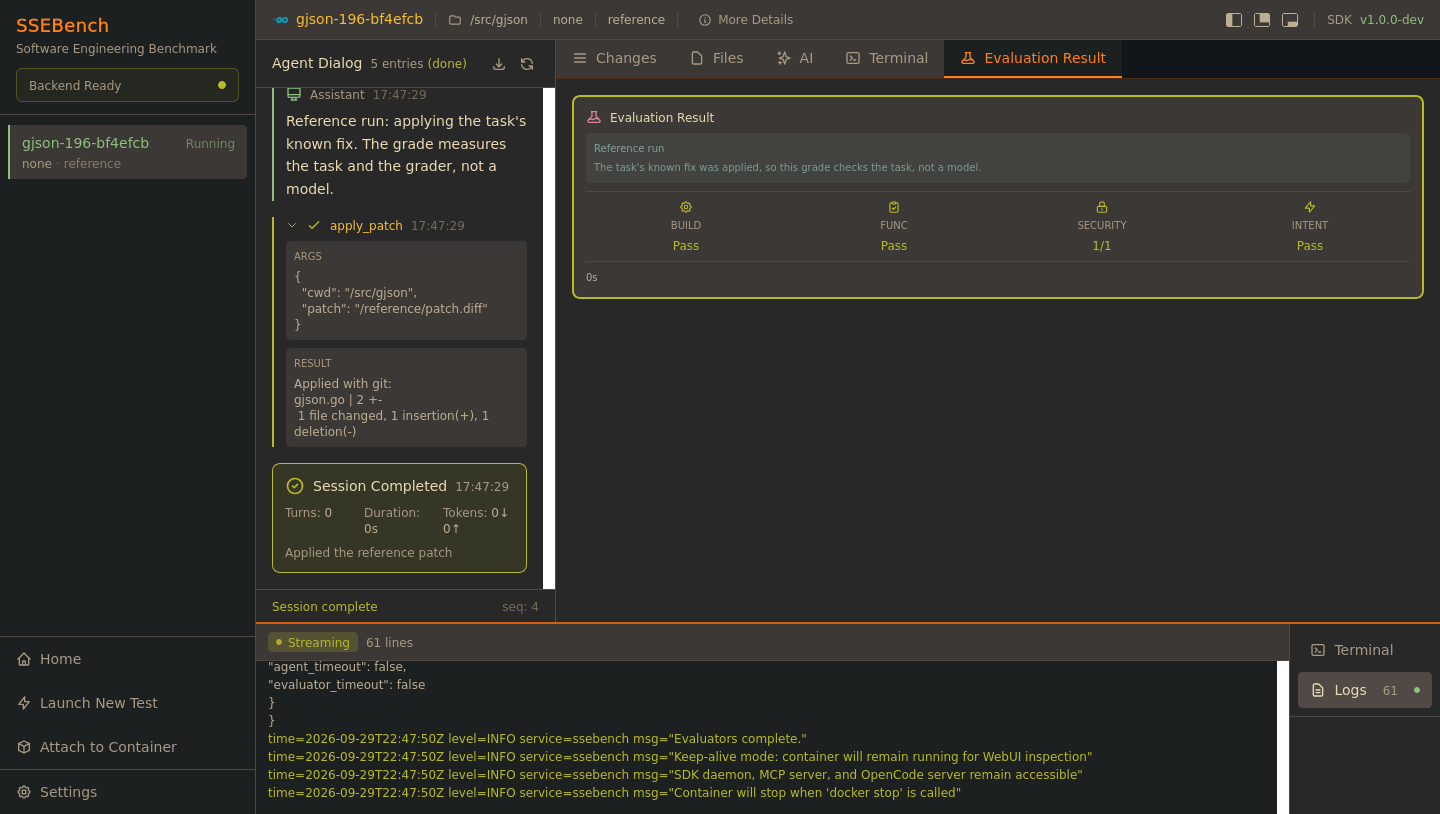The height and width of the screenshot is (814, 1440).
Task: Click the Session Completed check icon
Action: click(x=295, y=486)
